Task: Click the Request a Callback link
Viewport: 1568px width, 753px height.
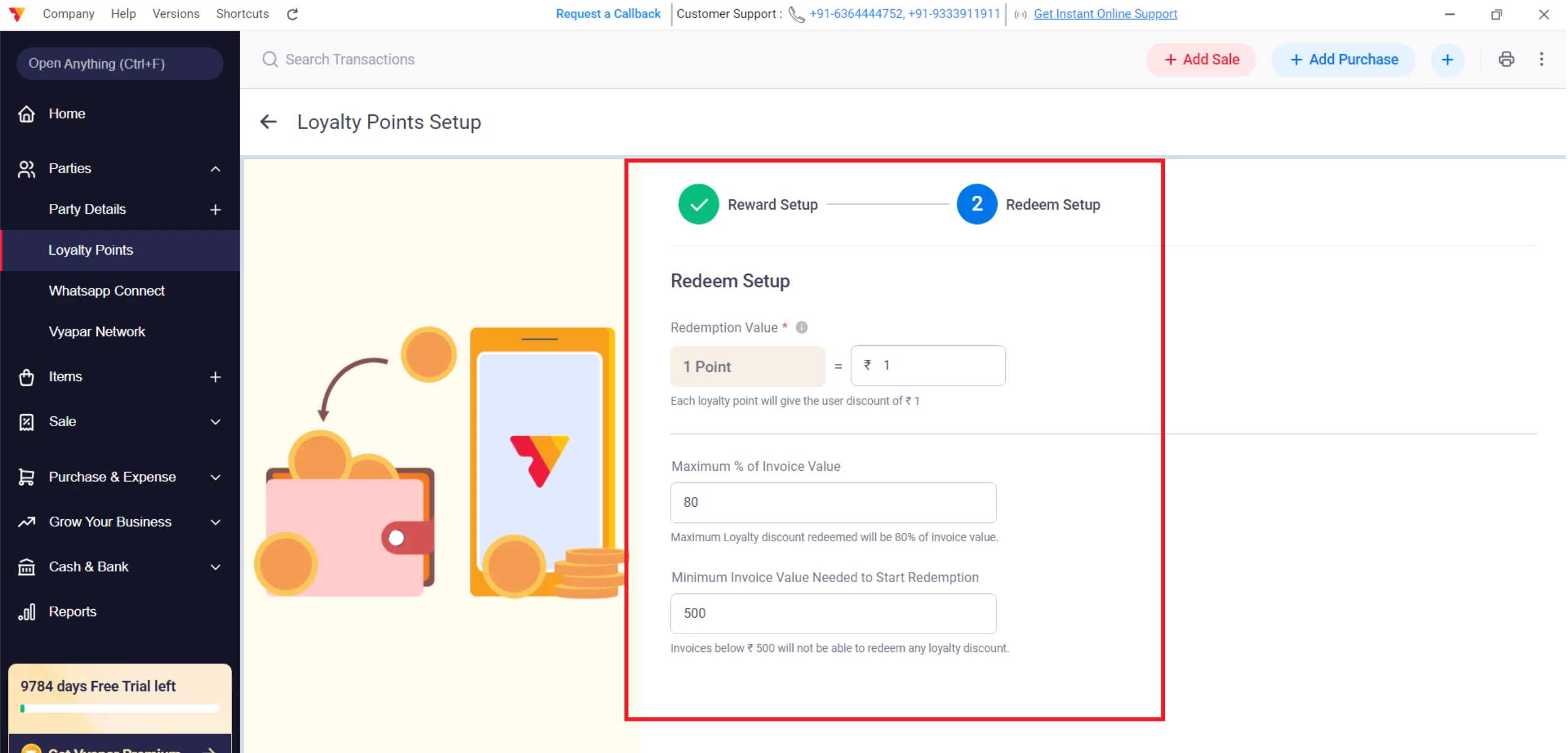Action: pos(607,13)
